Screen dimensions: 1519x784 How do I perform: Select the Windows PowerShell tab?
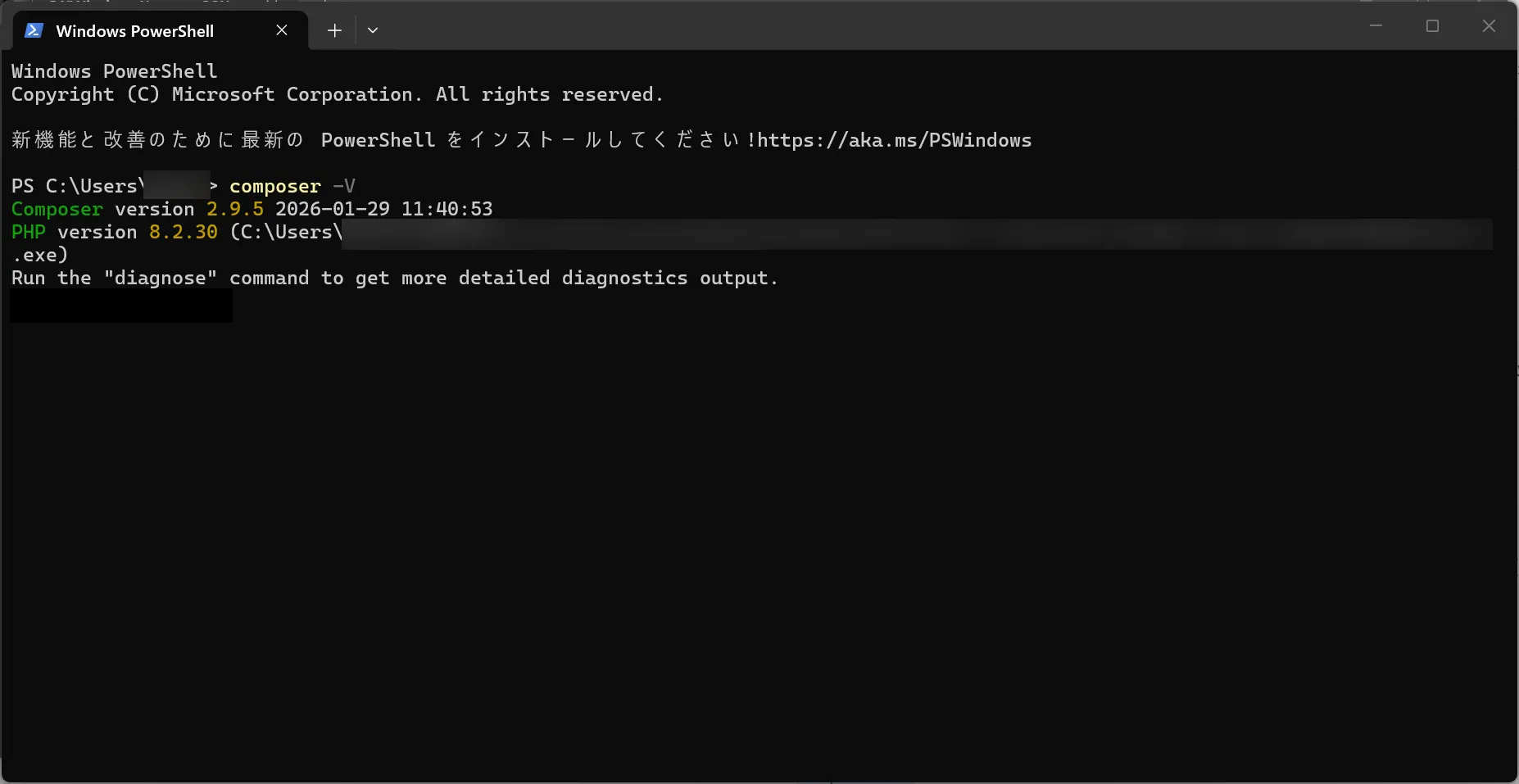[x=135, y=31]
